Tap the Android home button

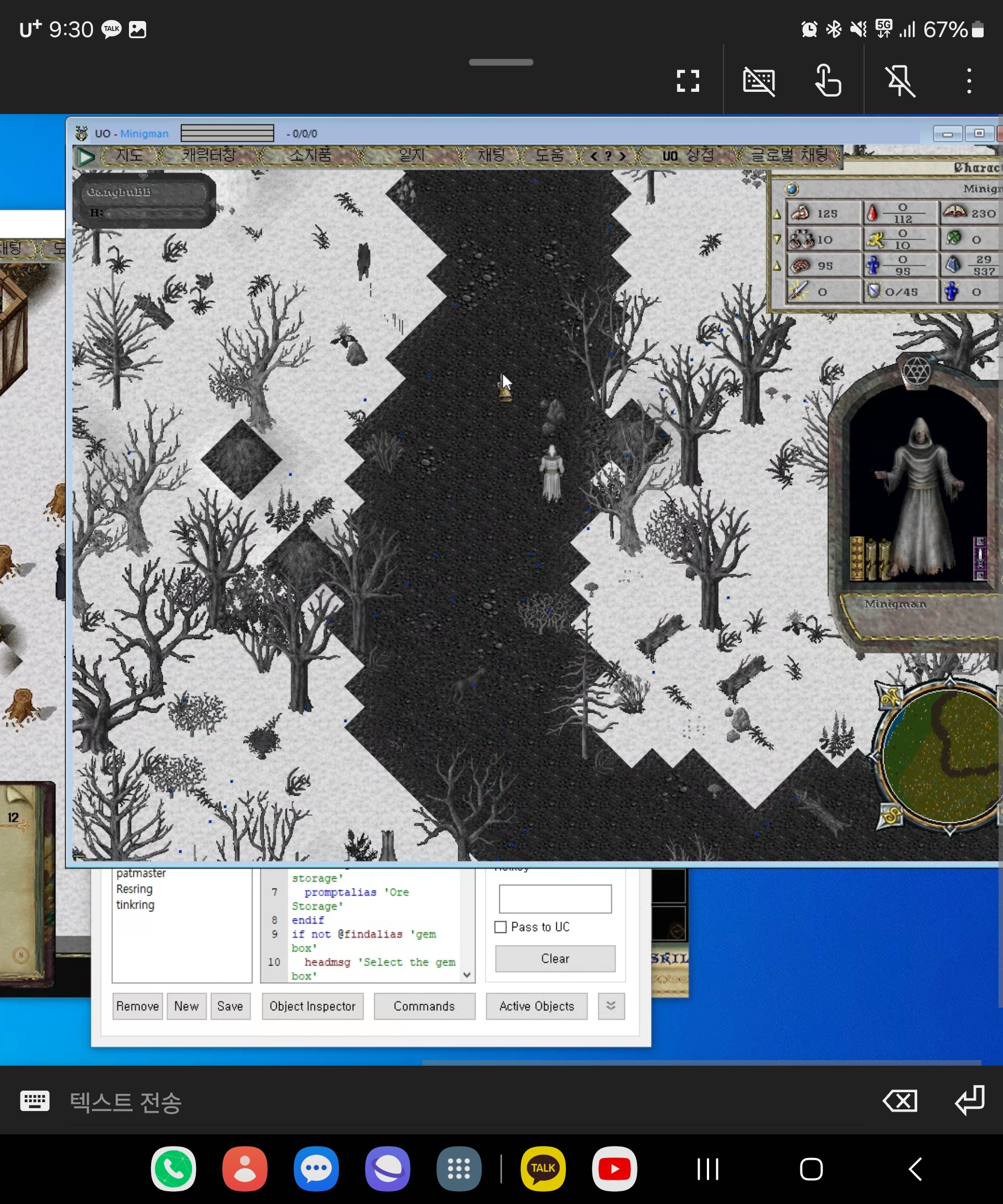pos(811,1169)
